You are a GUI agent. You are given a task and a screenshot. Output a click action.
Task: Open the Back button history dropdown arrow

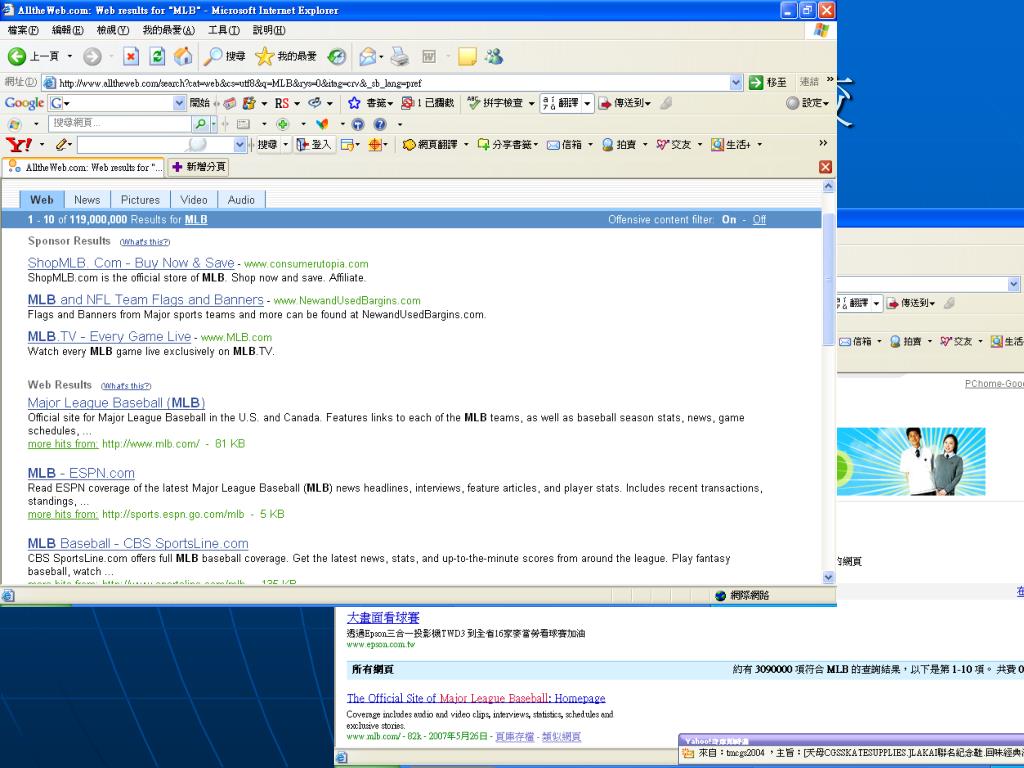pos(70,57)
